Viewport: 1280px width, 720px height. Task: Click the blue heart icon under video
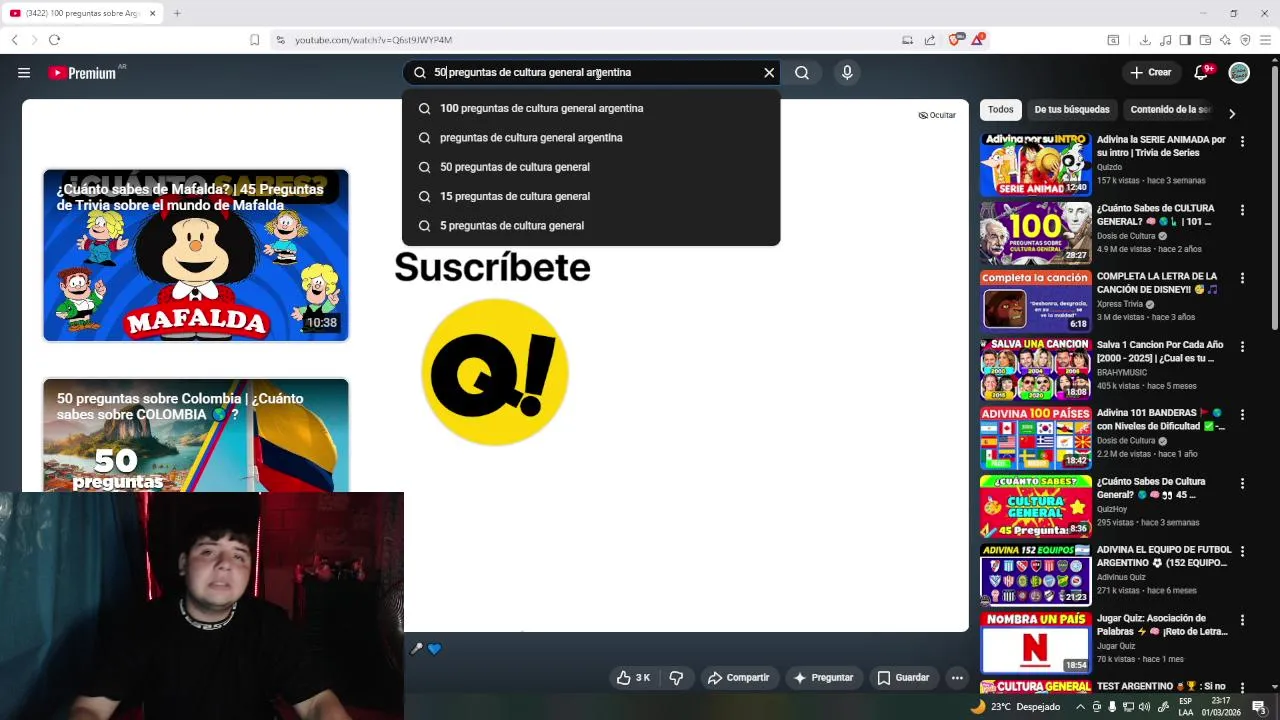(x=434, y=649)
